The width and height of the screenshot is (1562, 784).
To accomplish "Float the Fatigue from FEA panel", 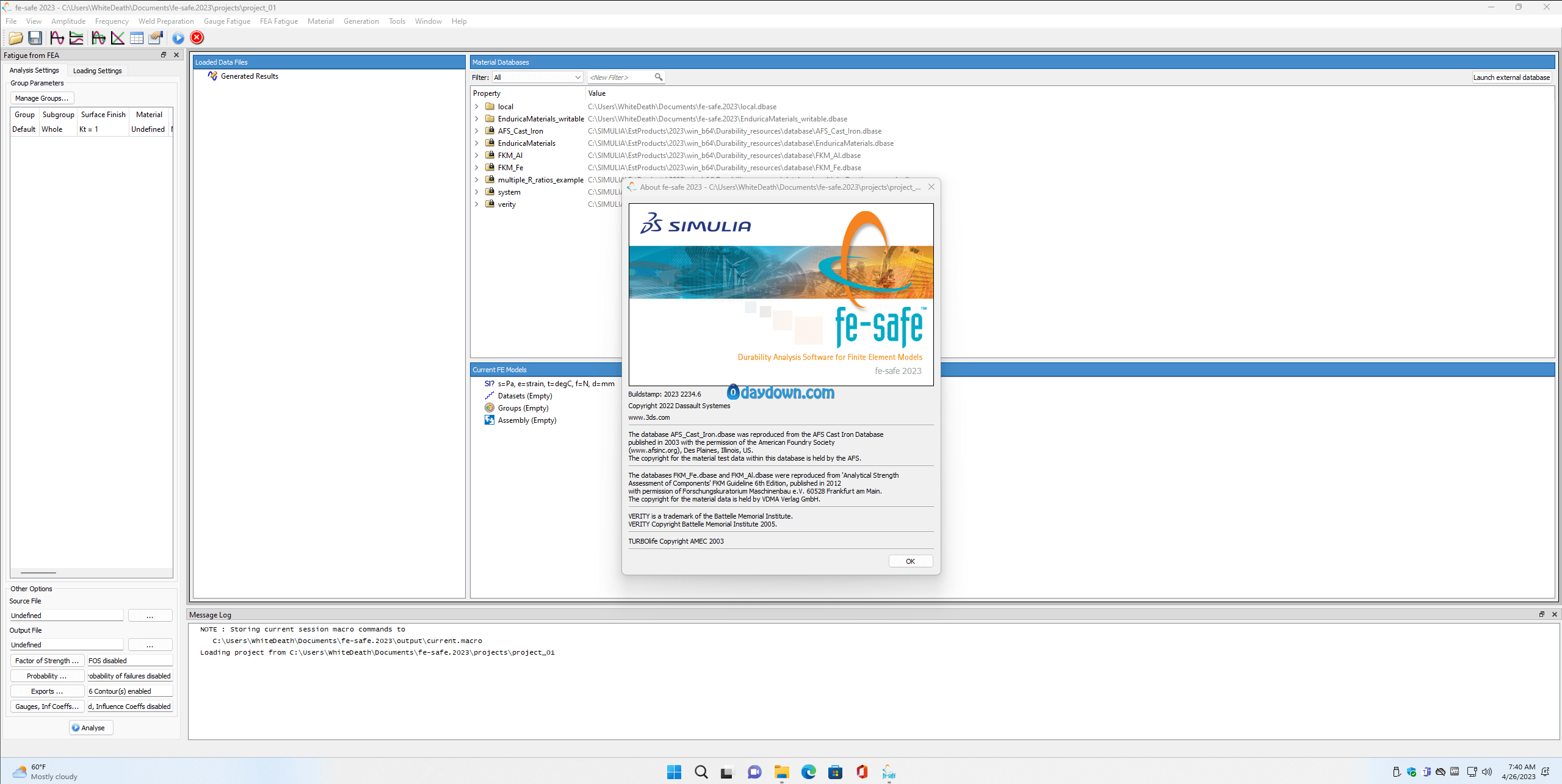I will pyautogui.click(x=164, y=55).
